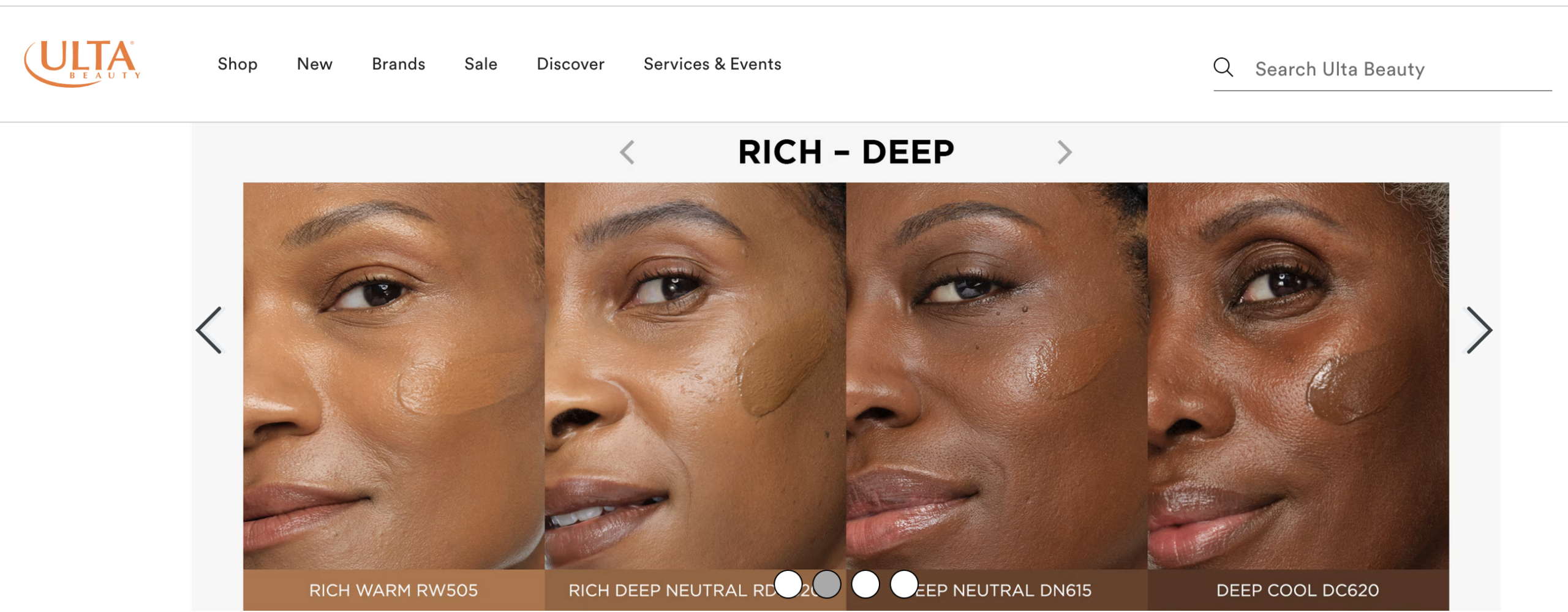Image resolution: width=1568 pixels, height=612 pixels.
Task: Click large right carousel arrow
Action: click(1479, 330)
